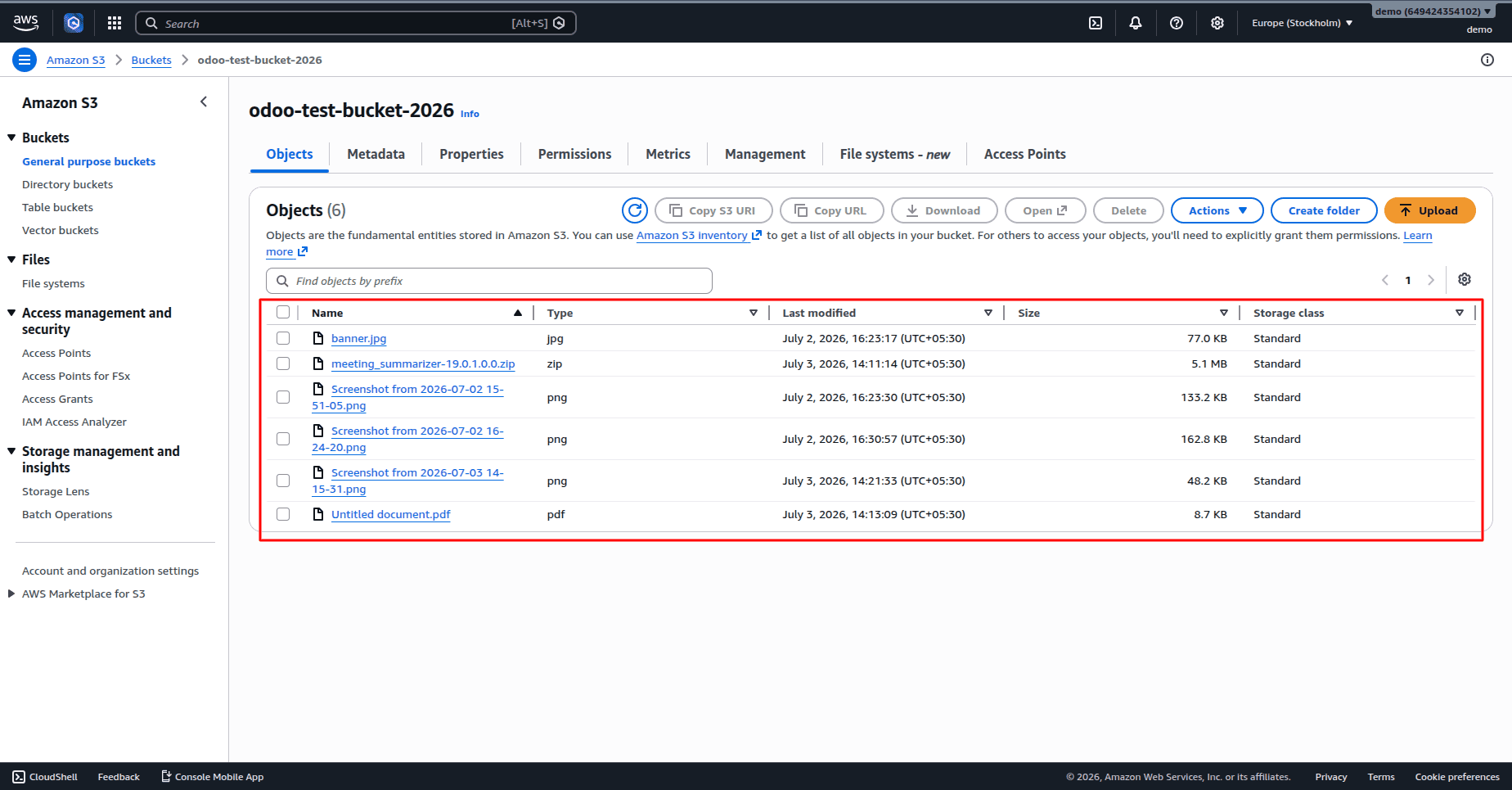Click the file icon beside Untitled document.pdf

coord(318,514)
